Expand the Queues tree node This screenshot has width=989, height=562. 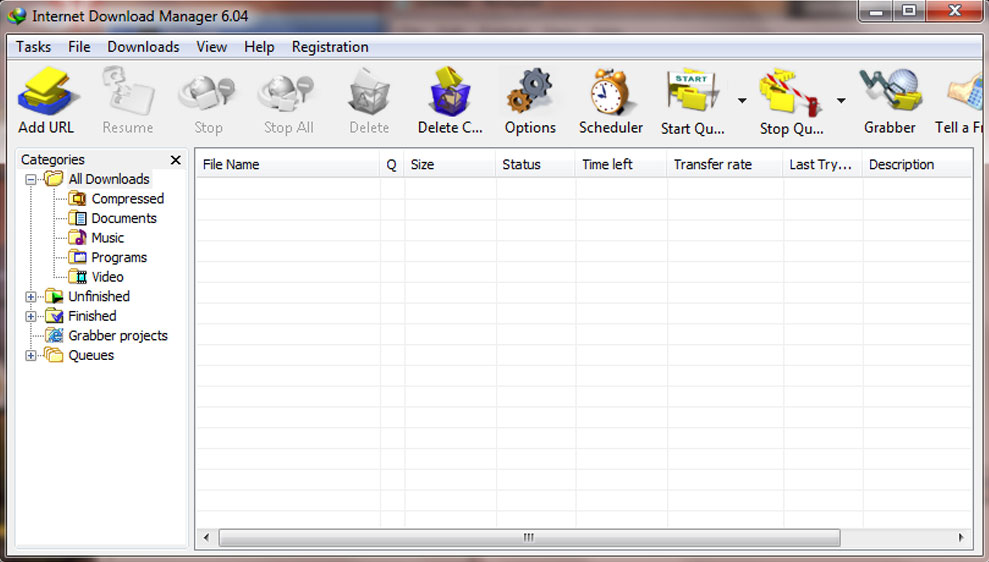(30, 356)
